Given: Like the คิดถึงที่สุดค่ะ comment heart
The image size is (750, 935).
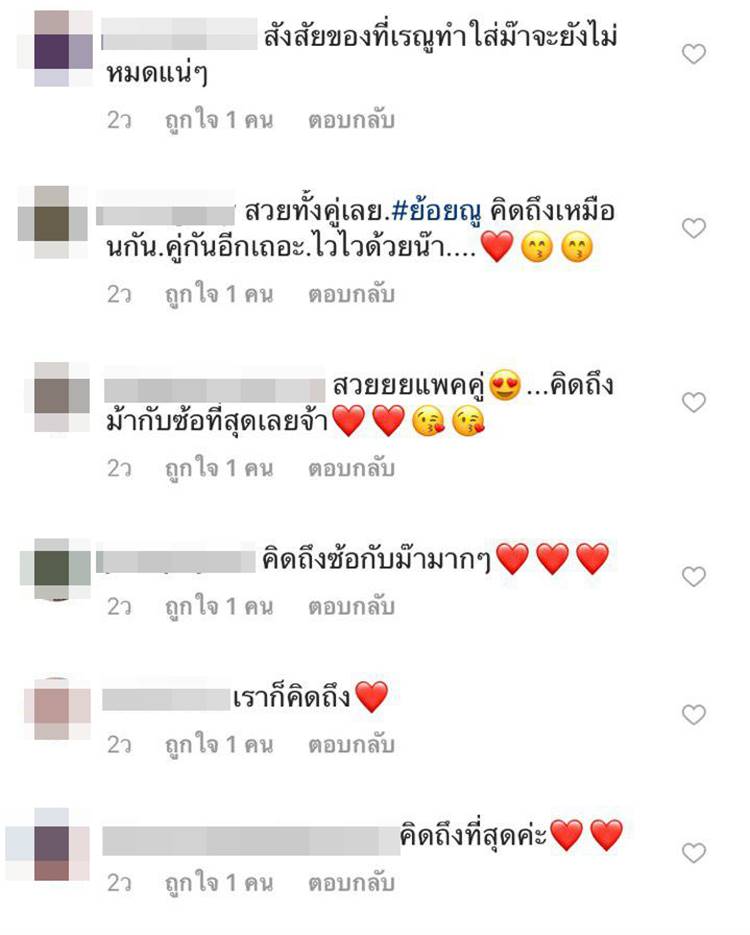Looking at the screenshot, I should [693, 853].
